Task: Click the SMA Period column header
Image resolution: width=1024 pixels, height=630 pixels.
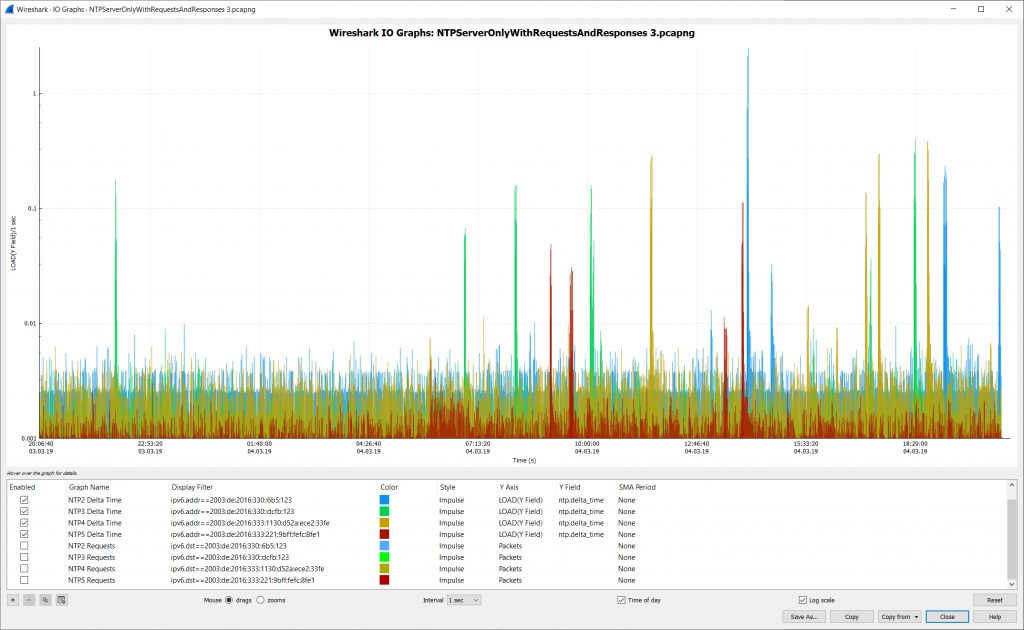Action: 637,487
